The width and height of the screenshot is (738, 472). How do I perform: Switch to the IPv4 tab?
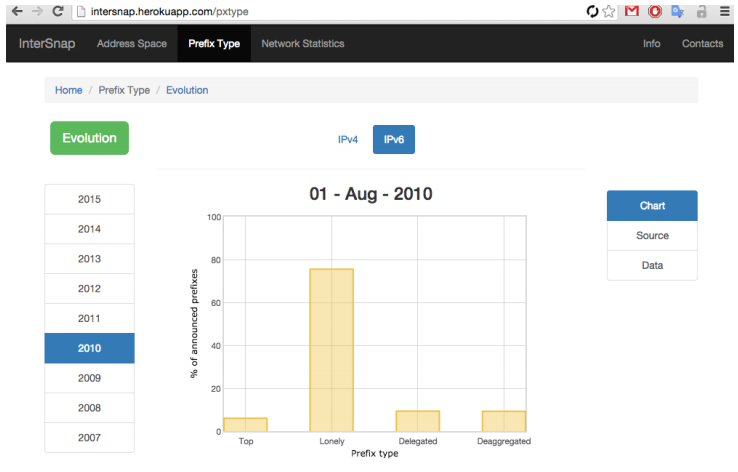348,139
